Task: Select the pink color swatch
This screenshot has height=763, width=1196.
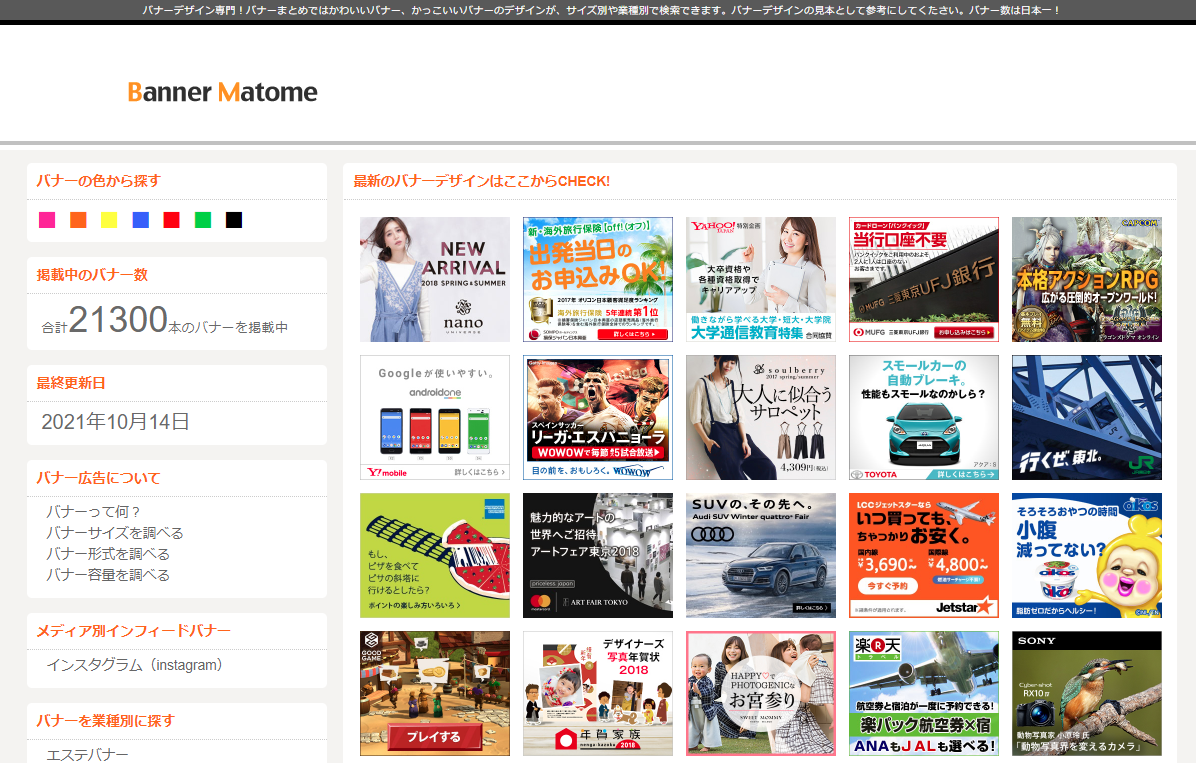Action: click(x=47, y=220)
